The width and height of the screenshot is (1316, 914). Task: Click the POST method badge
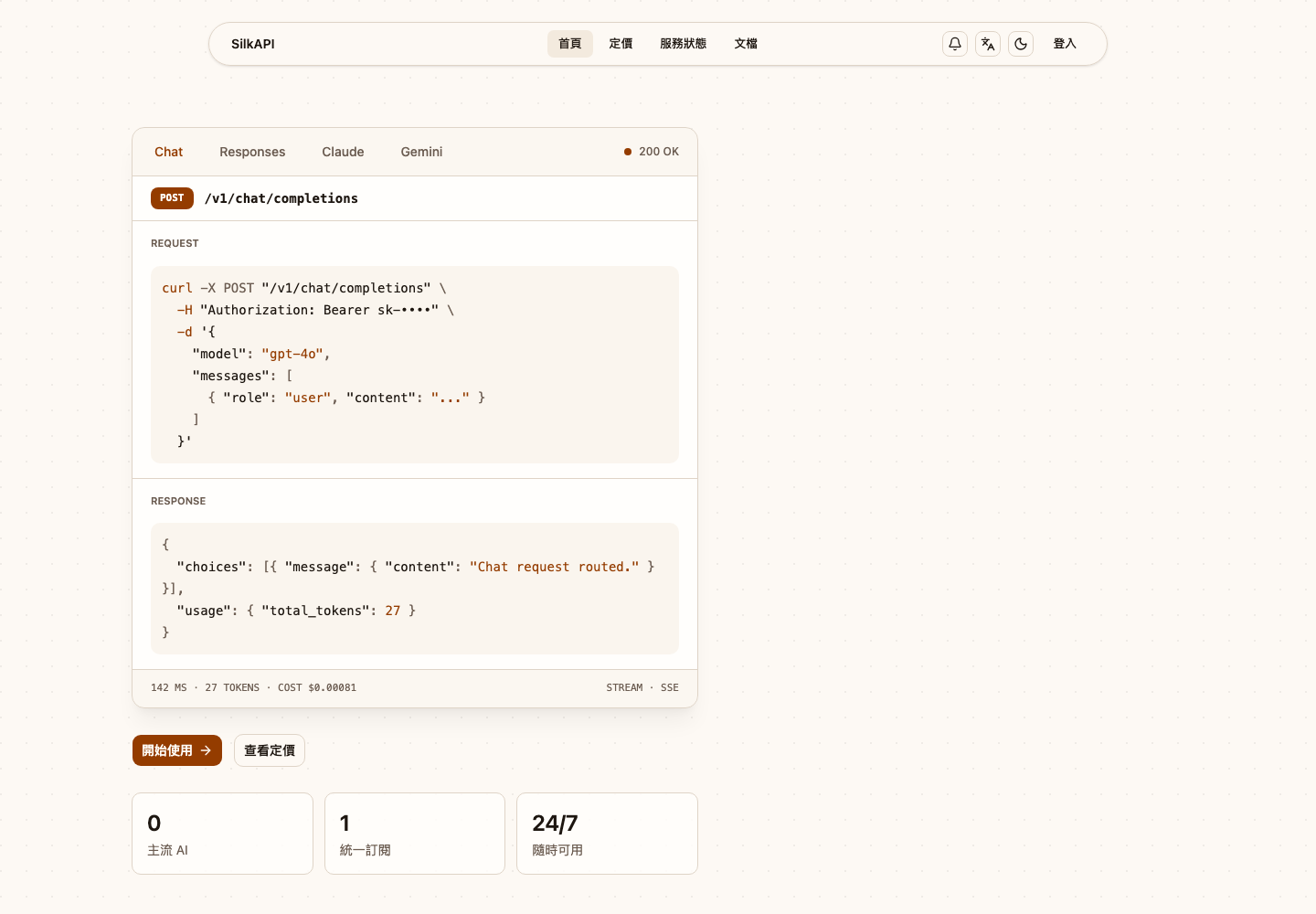(x=172, y=198)
